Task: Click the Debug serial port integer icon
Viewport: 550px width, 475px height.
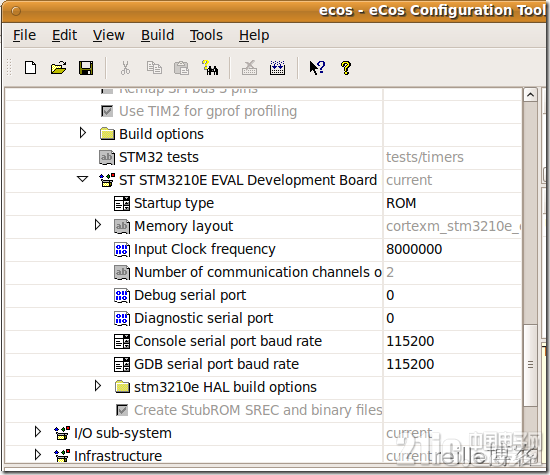Action: [122, 295]
